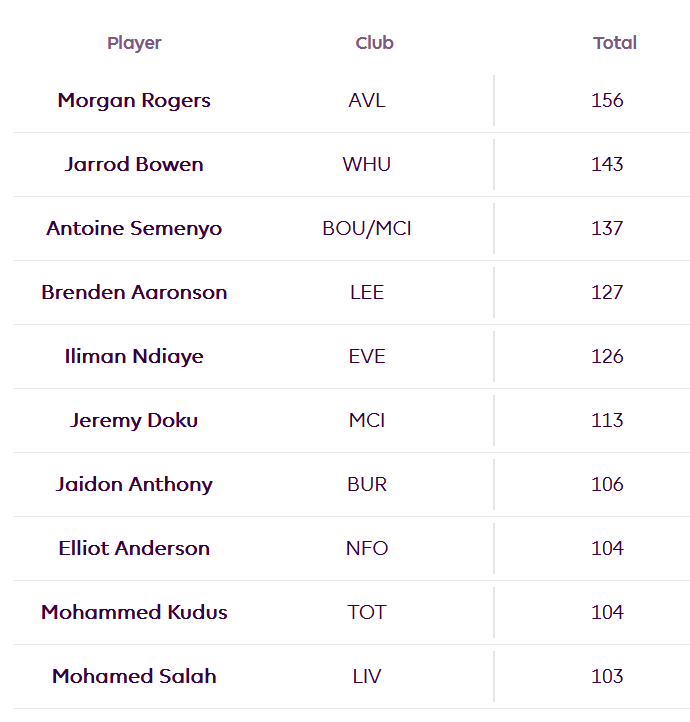690x722 pixels.
Task: Select the AVL club abbreviation
Action: click(367, 100)
